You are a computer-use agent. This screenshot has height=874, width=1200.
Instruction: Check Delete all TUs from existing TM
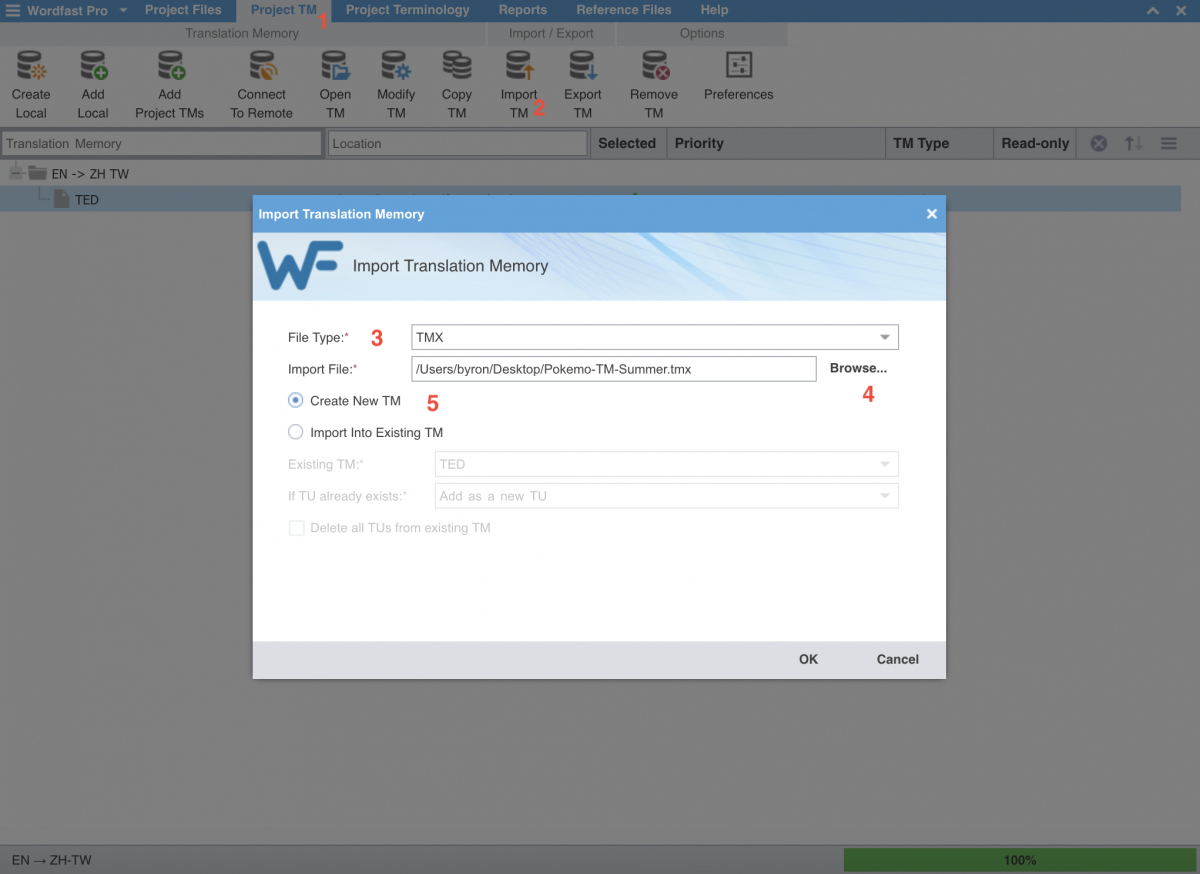coord(297,528)
